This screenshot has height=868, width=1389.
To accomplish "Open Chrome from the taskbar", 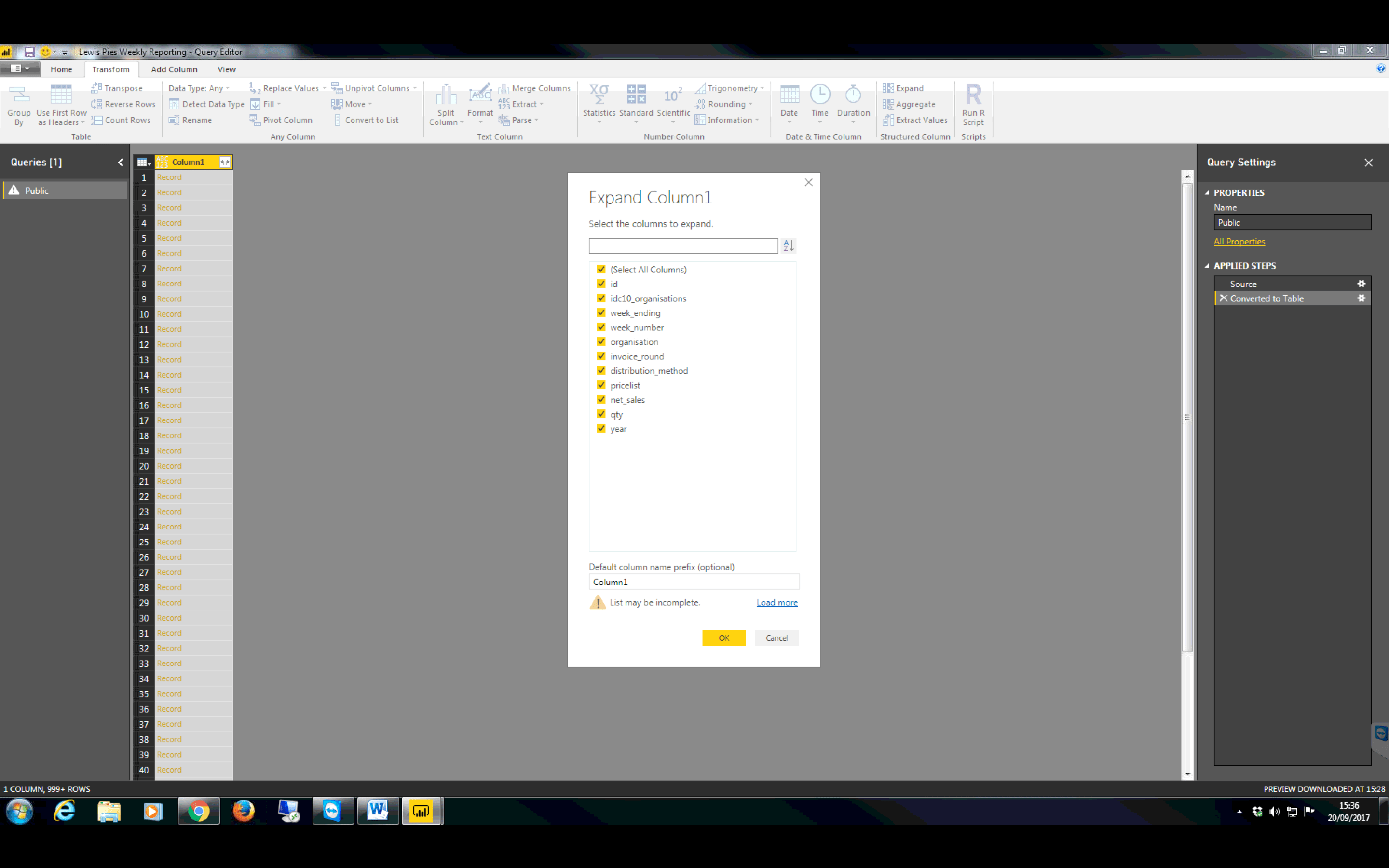I will click(x=199, y=811).
